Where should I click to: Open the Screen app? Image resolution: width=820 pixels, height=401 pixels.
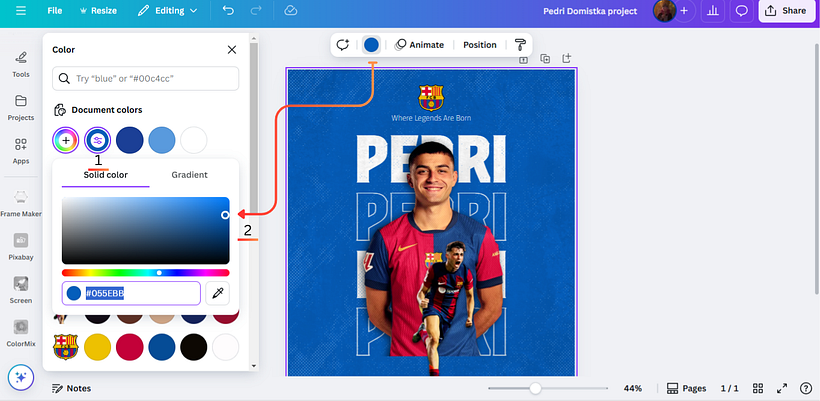pos(21,290)
